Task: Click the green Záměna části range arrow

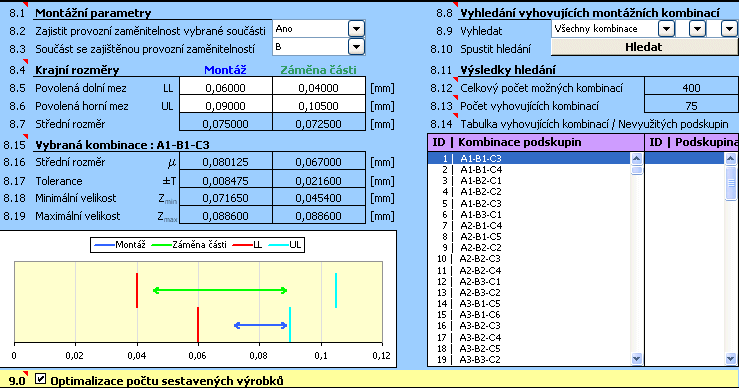Action: (x=220, y=290)
